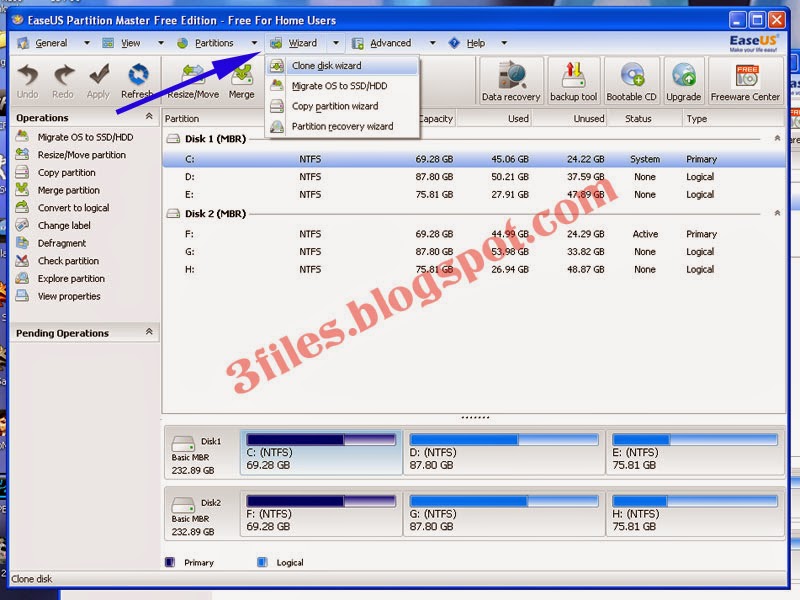
Task: Select the Merge toolbar tool
Action: click(241, 82)
